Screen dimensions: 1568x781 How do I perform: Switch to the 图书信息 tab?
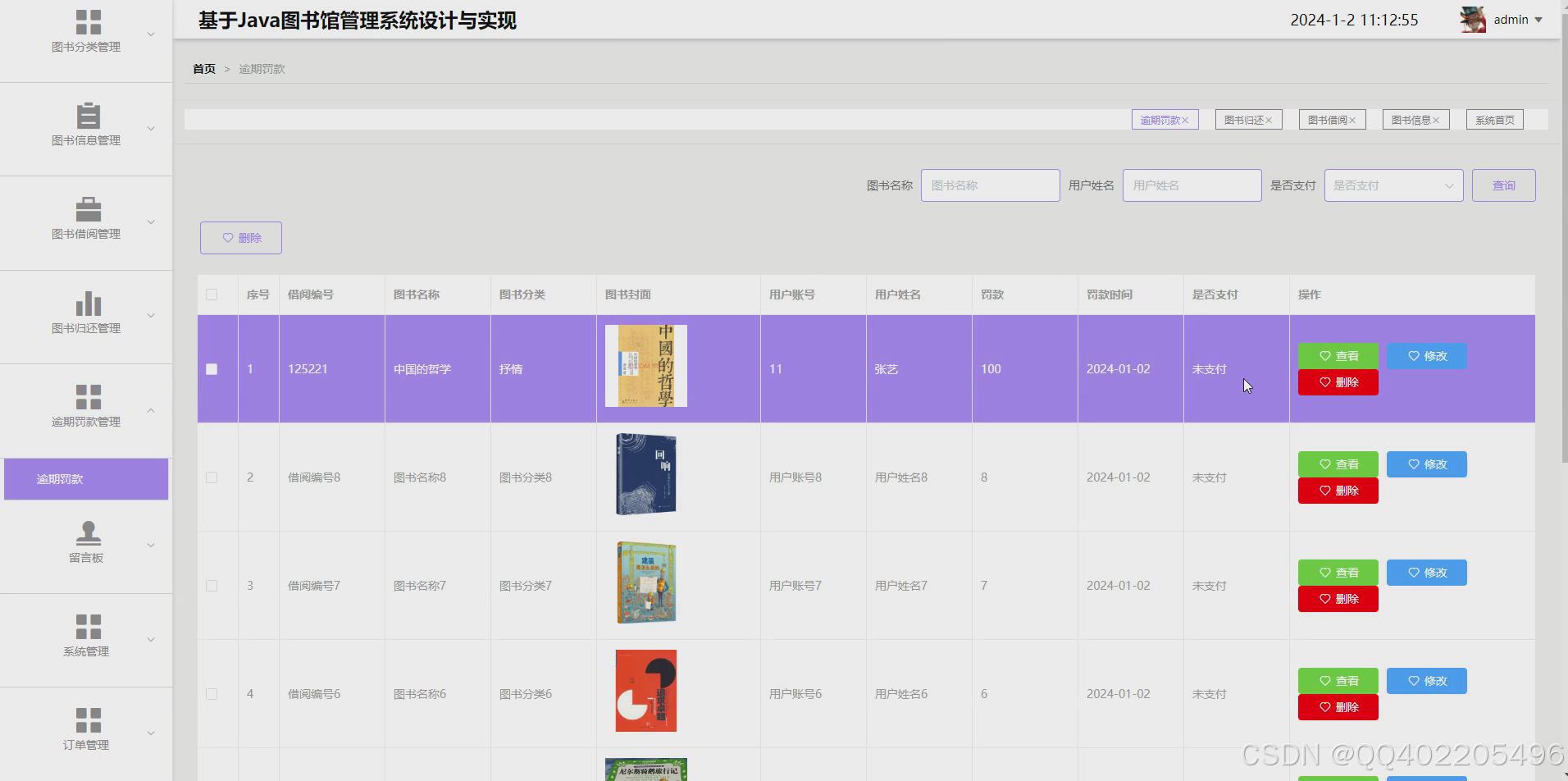pyautogui.click(x=1415, y=119)
